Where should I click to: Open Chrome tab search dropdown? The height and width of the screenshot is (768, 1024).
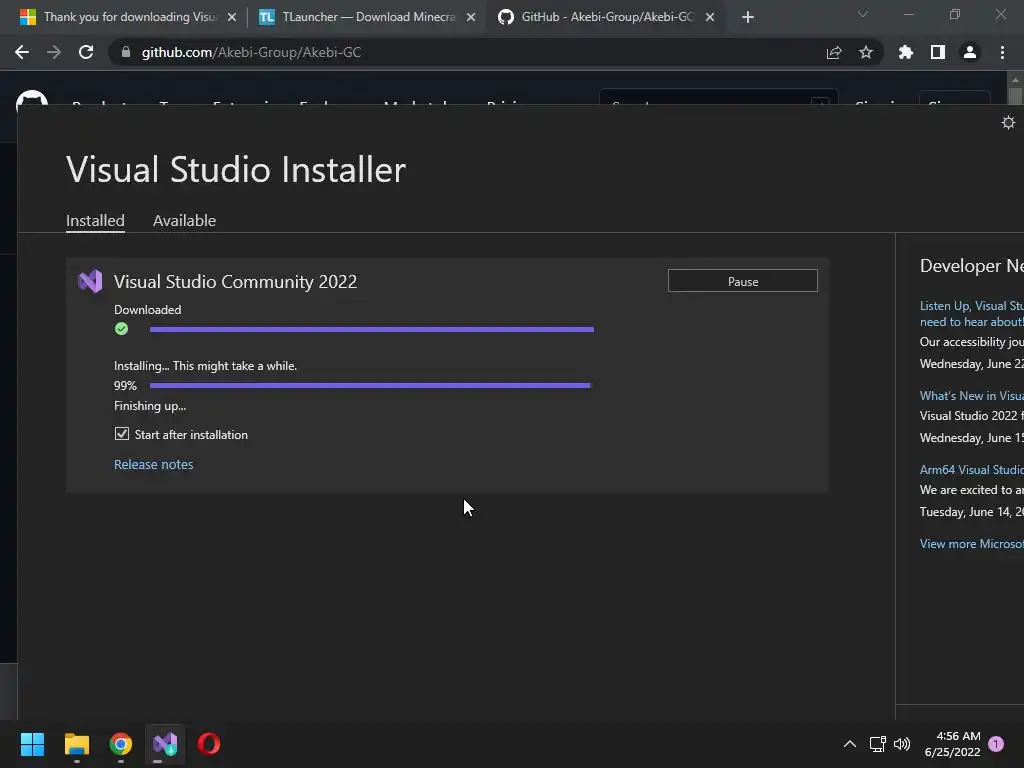click(862, 14)
